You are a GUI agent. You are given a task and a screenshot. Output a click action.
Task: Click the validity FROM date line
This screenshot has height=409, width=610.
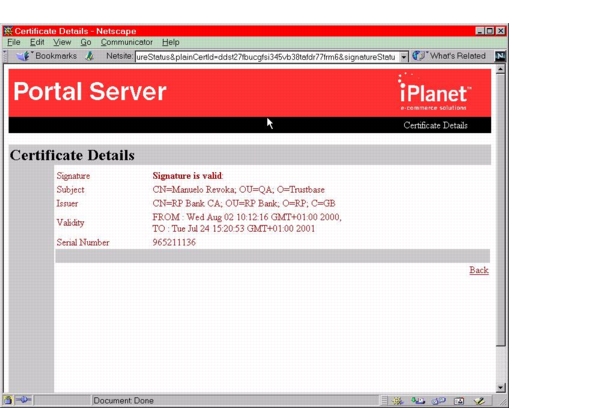point(247,217)
